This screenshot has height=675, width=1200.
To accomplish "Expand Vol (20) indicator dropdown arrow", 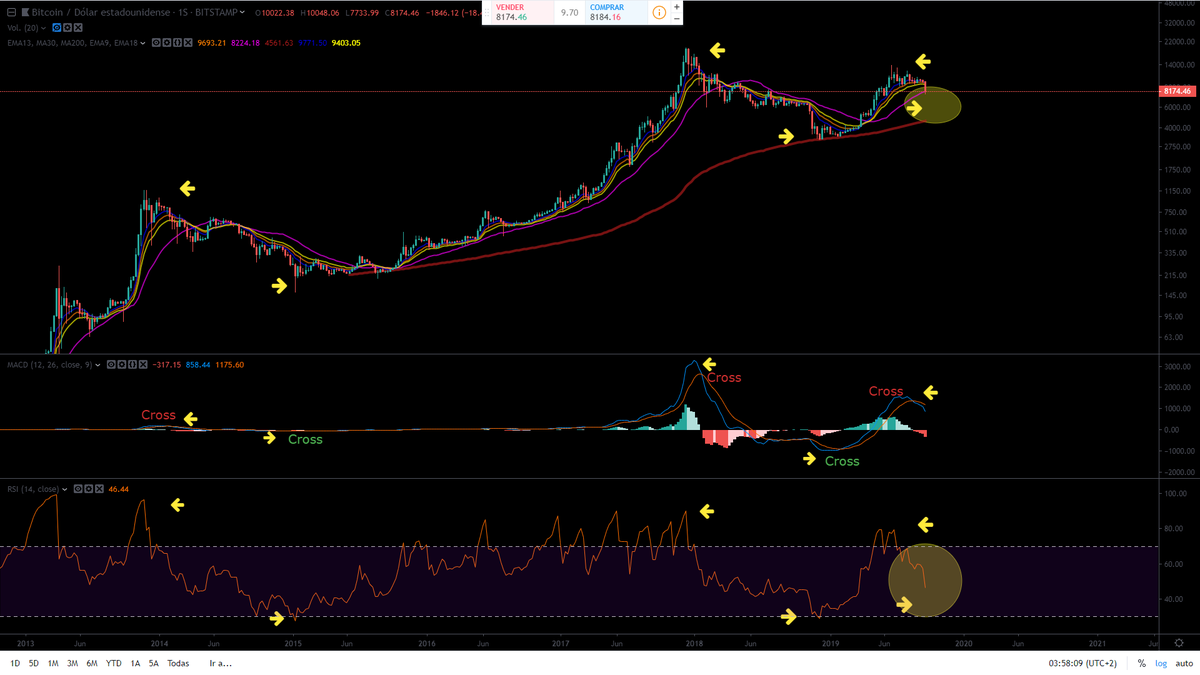I will [x=43, y=28].
